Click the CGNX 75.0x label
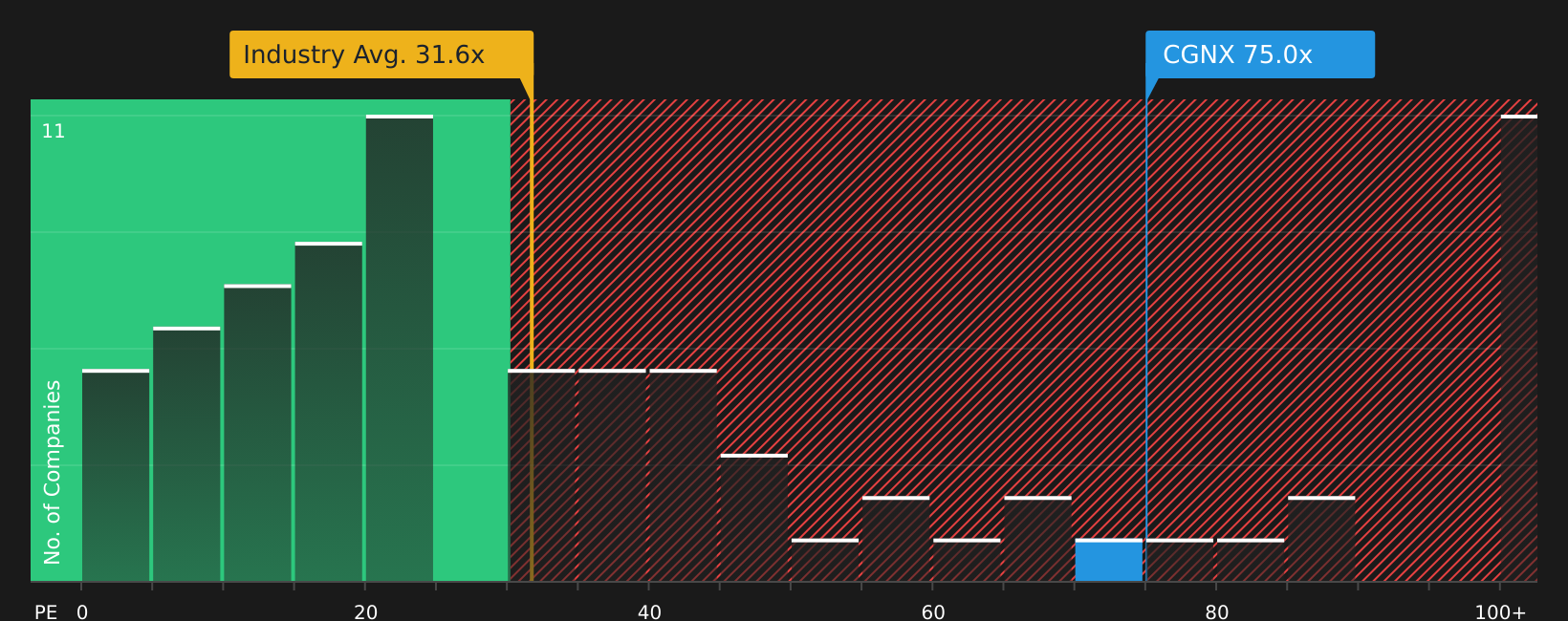The image size is (1568, 621). click(1260, 54)
